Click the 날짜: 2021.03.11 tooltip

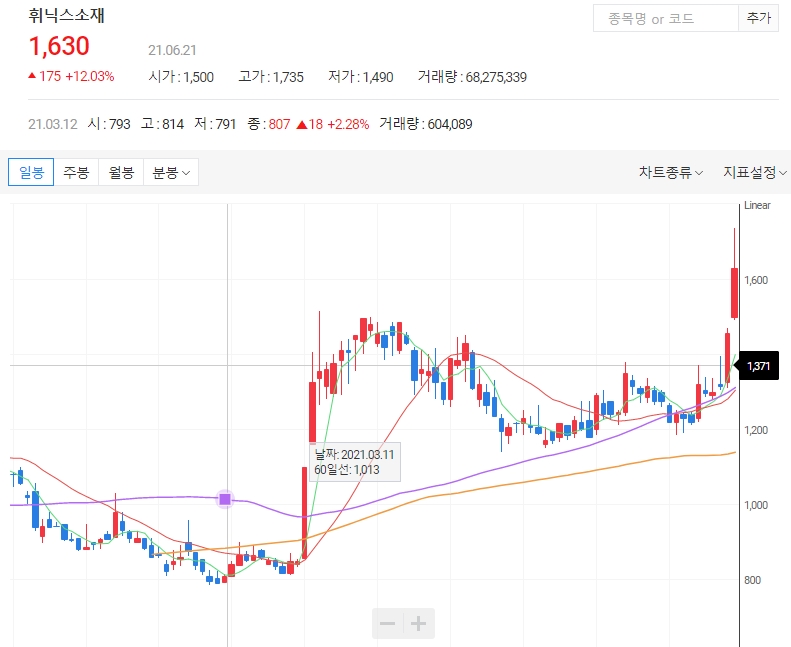355,454
